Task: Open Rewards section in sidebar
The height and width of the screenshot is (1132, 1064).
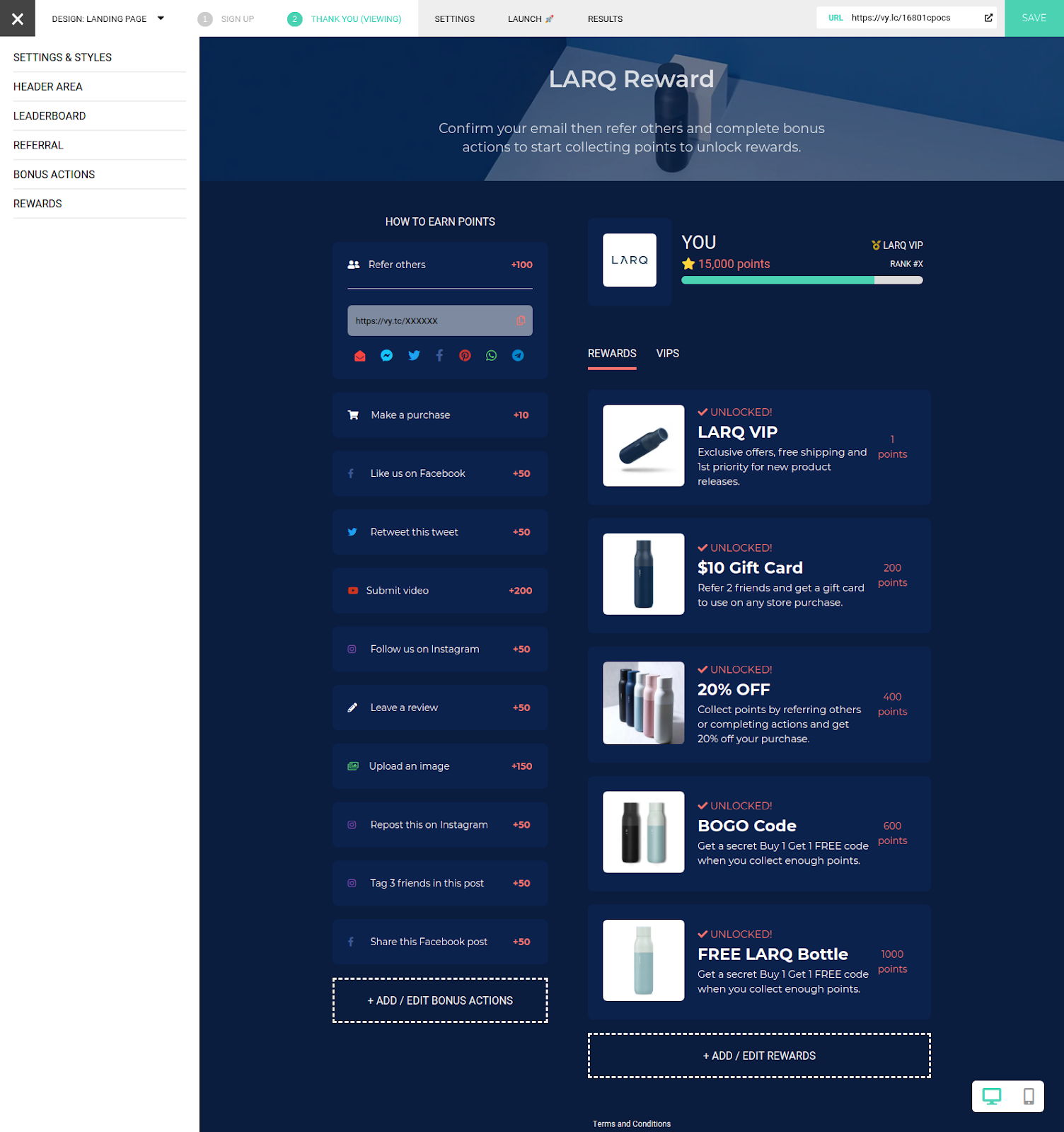Action: (99, 204)
